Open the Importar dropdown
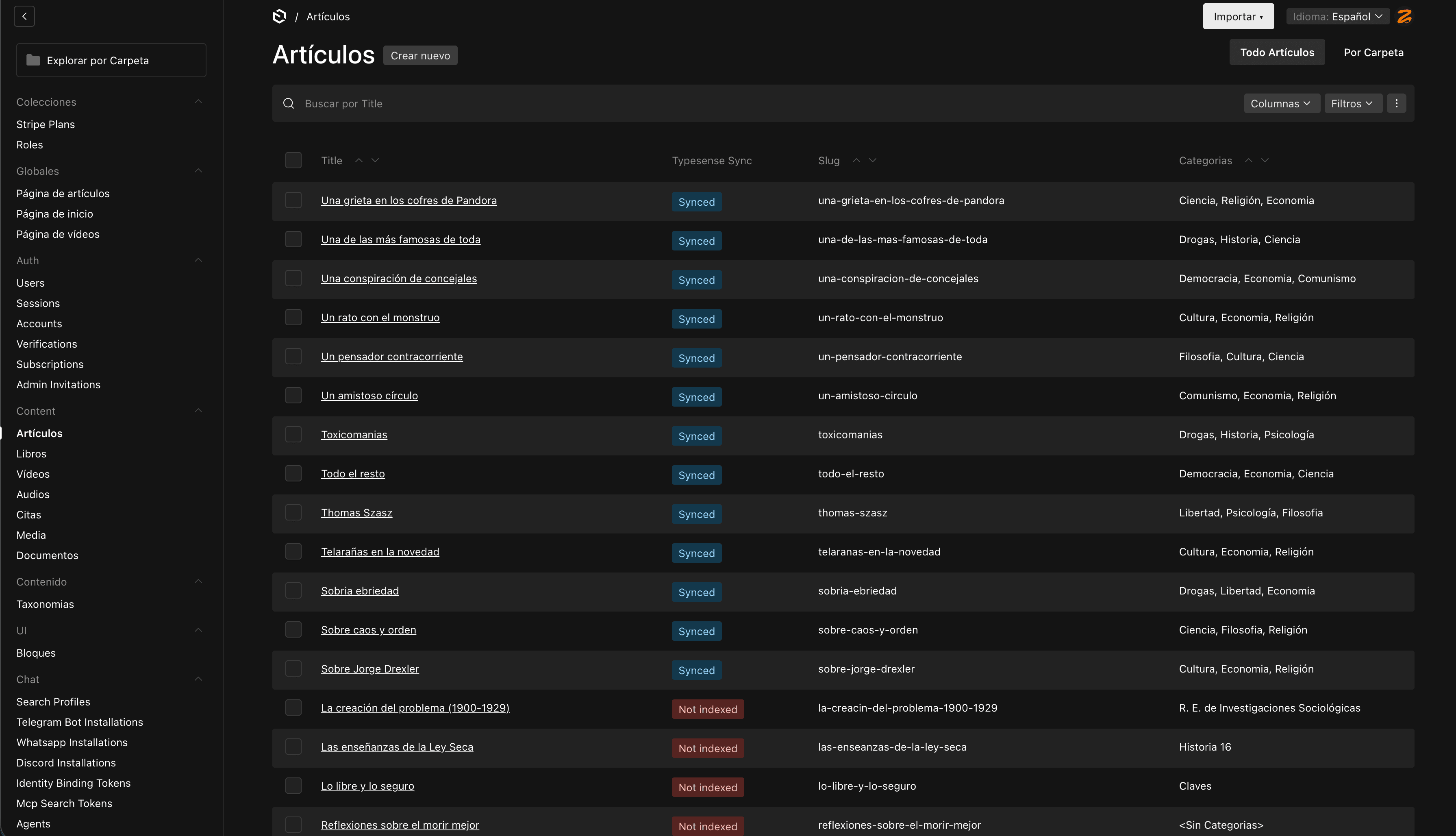This screenshot has height=836, width=1456. pos(1238,17)
